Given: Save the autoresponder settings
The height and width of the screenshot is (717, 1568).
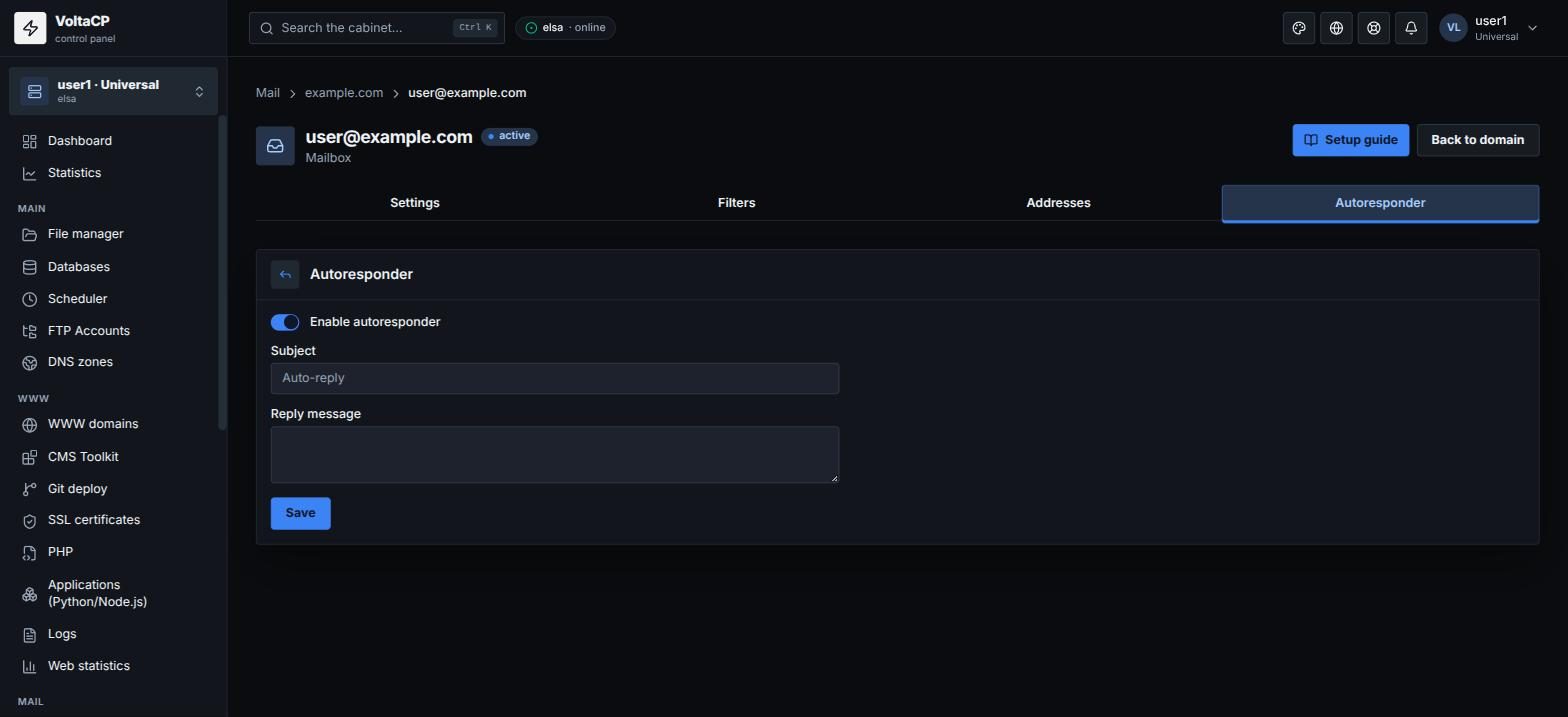Looking at the screenshot, I should [x=300, y=513].
